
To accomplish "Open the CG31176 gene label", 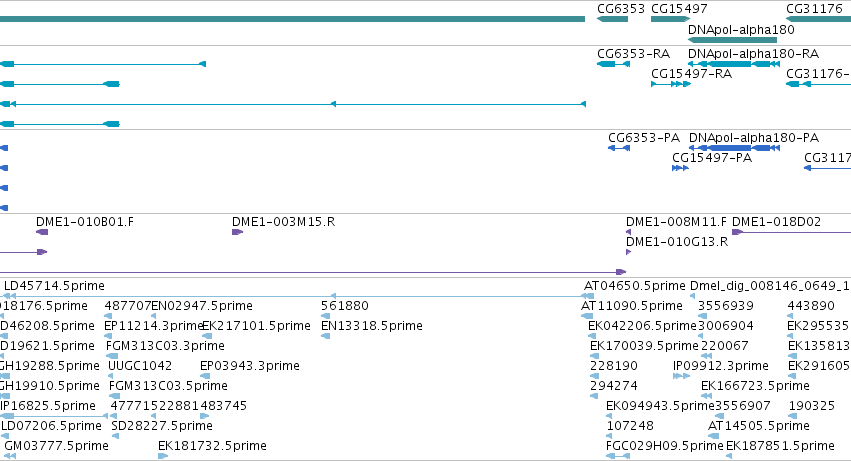I will 814,9.
